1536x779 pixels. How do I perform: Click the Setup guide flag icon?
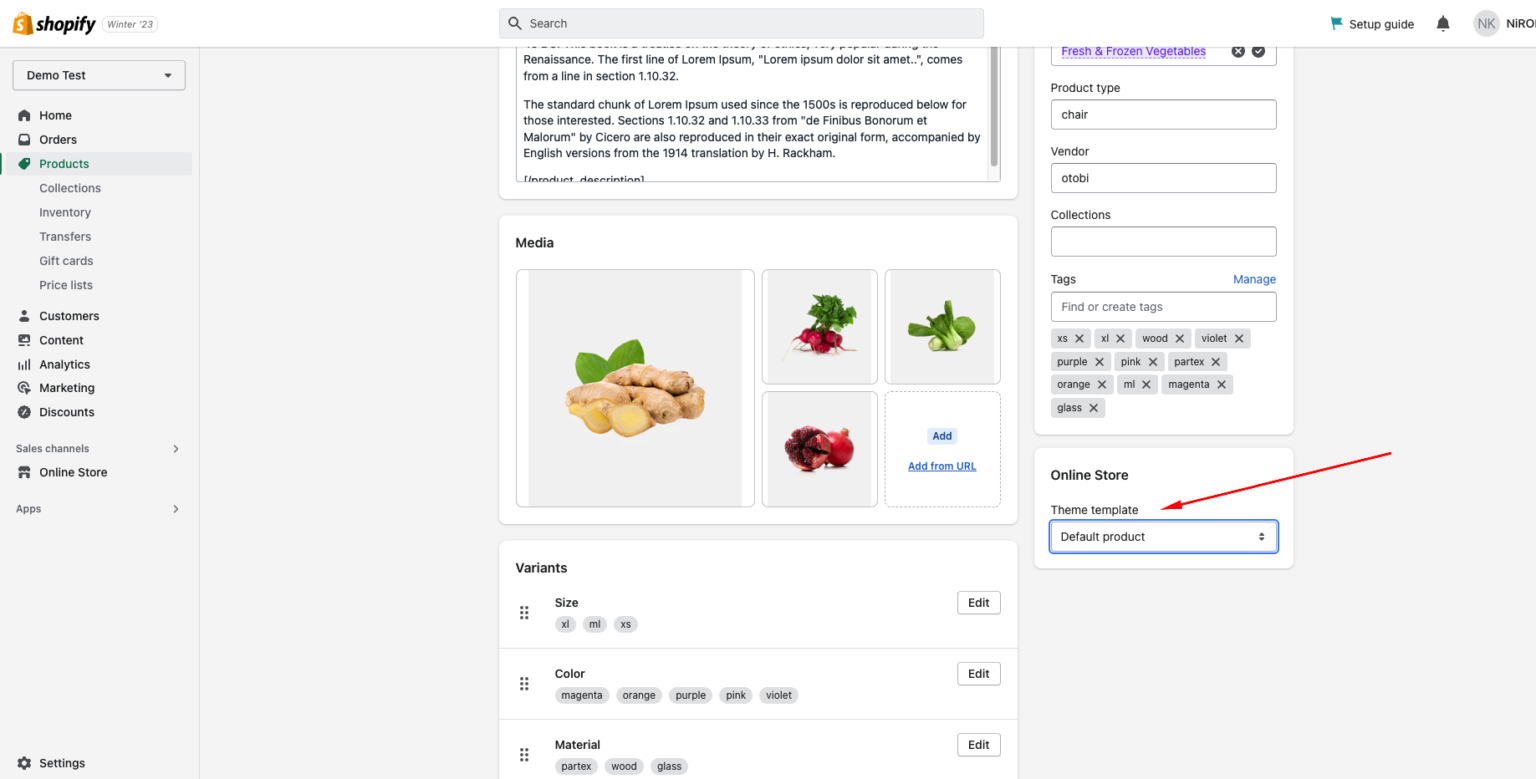pyautogui.click(x=1335, y=22)
